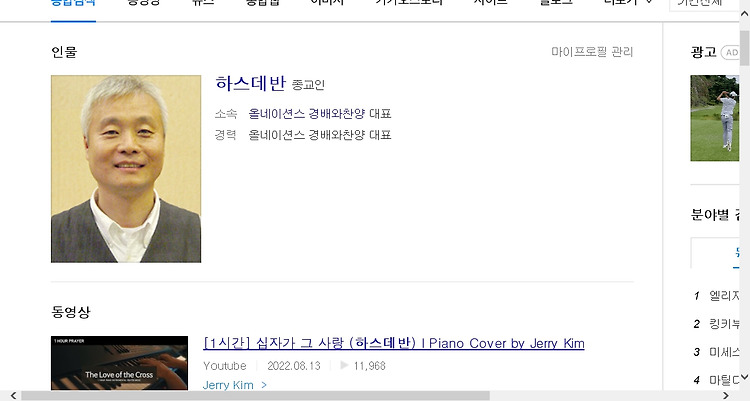Click the vertical scrollbar up arrow
The height and width of the screenshot is (401, 750).
click(744, 14)
